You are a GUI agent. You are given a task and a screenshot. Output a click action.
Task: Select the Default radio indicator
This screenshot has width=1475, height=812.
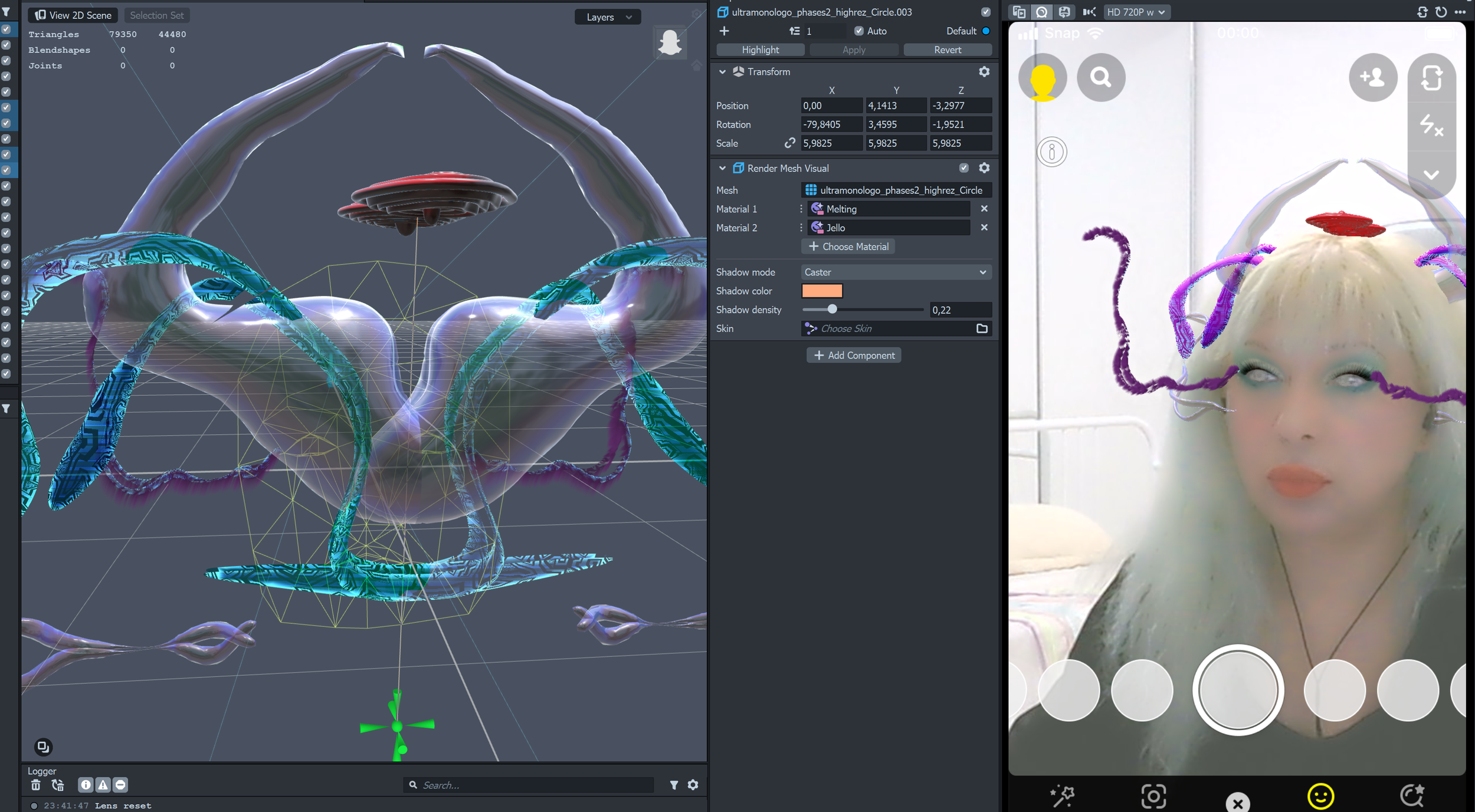point(986,31)
